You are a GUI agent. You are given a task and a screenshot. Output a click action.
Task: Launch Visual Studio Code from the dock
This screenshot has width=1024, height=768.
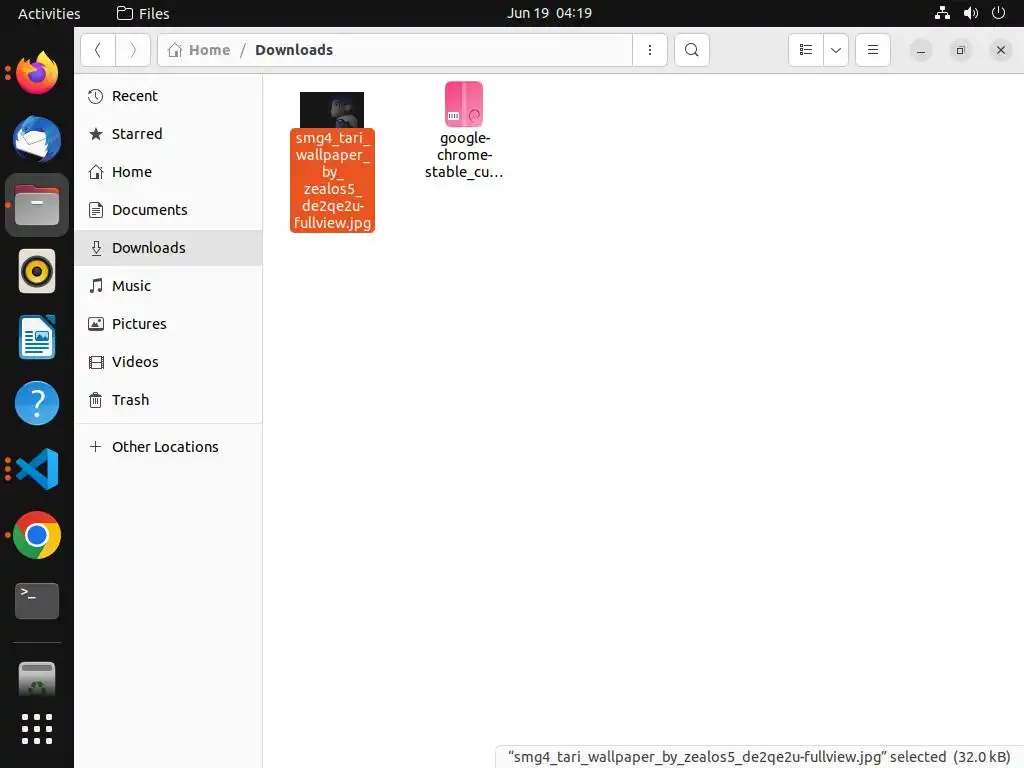point(37,469)
